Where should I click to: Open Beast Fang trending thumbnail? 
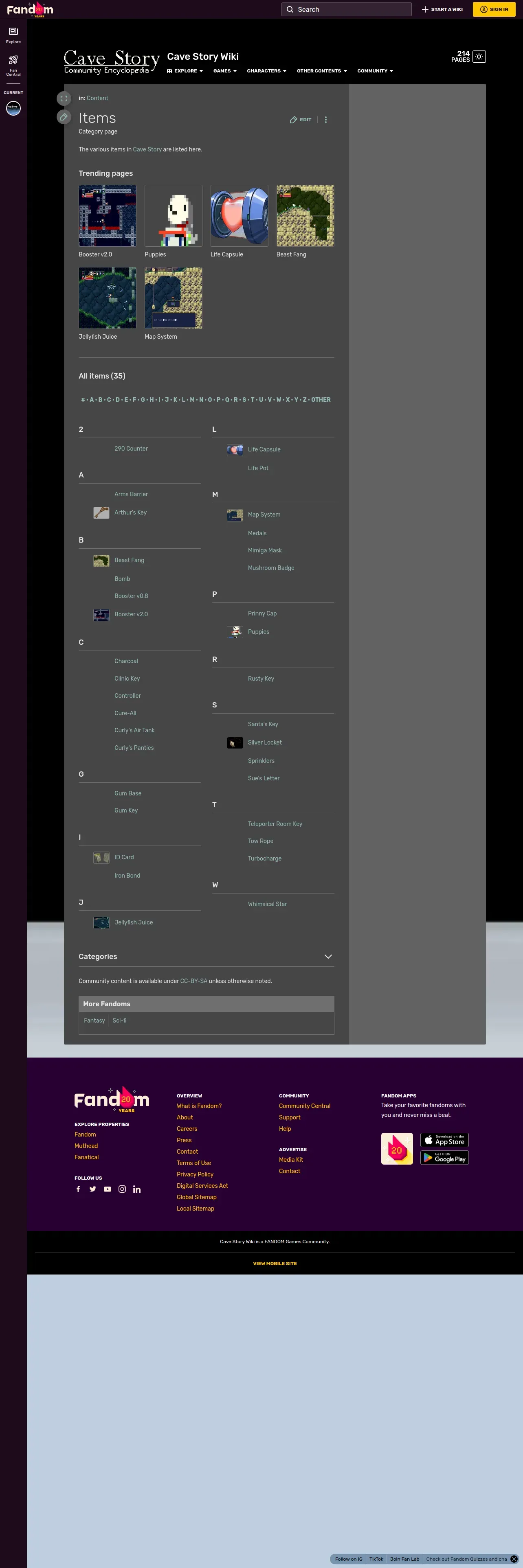(x=305, y=215)
